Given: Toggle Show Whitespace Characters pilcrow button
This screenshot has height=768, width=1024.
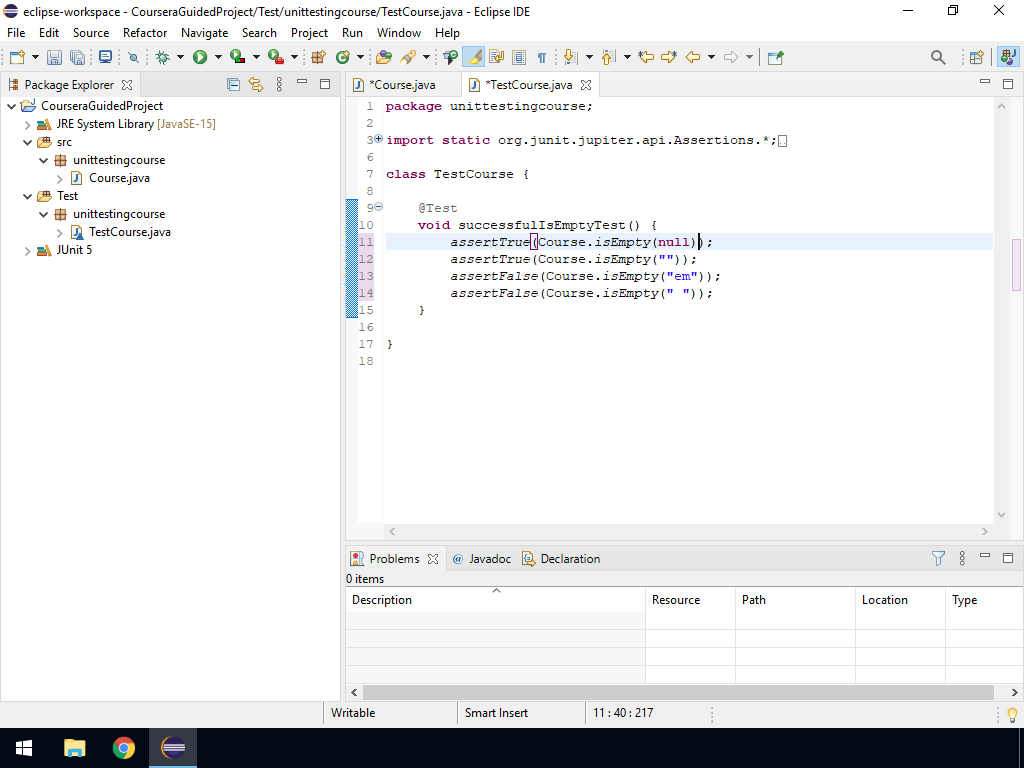Looking at the screenshot, I should 541,58.
